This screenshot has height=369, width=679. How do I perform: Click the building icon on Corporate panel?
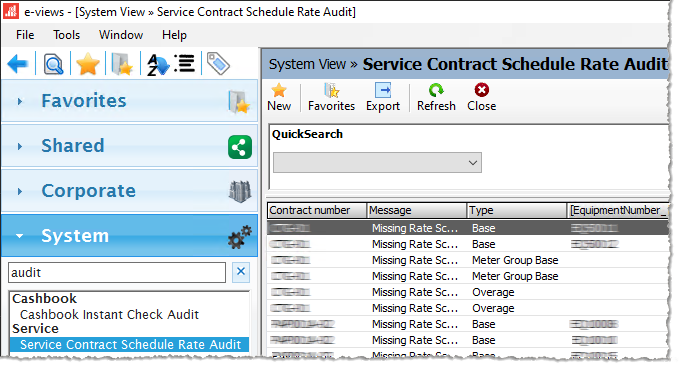point(240,191)
